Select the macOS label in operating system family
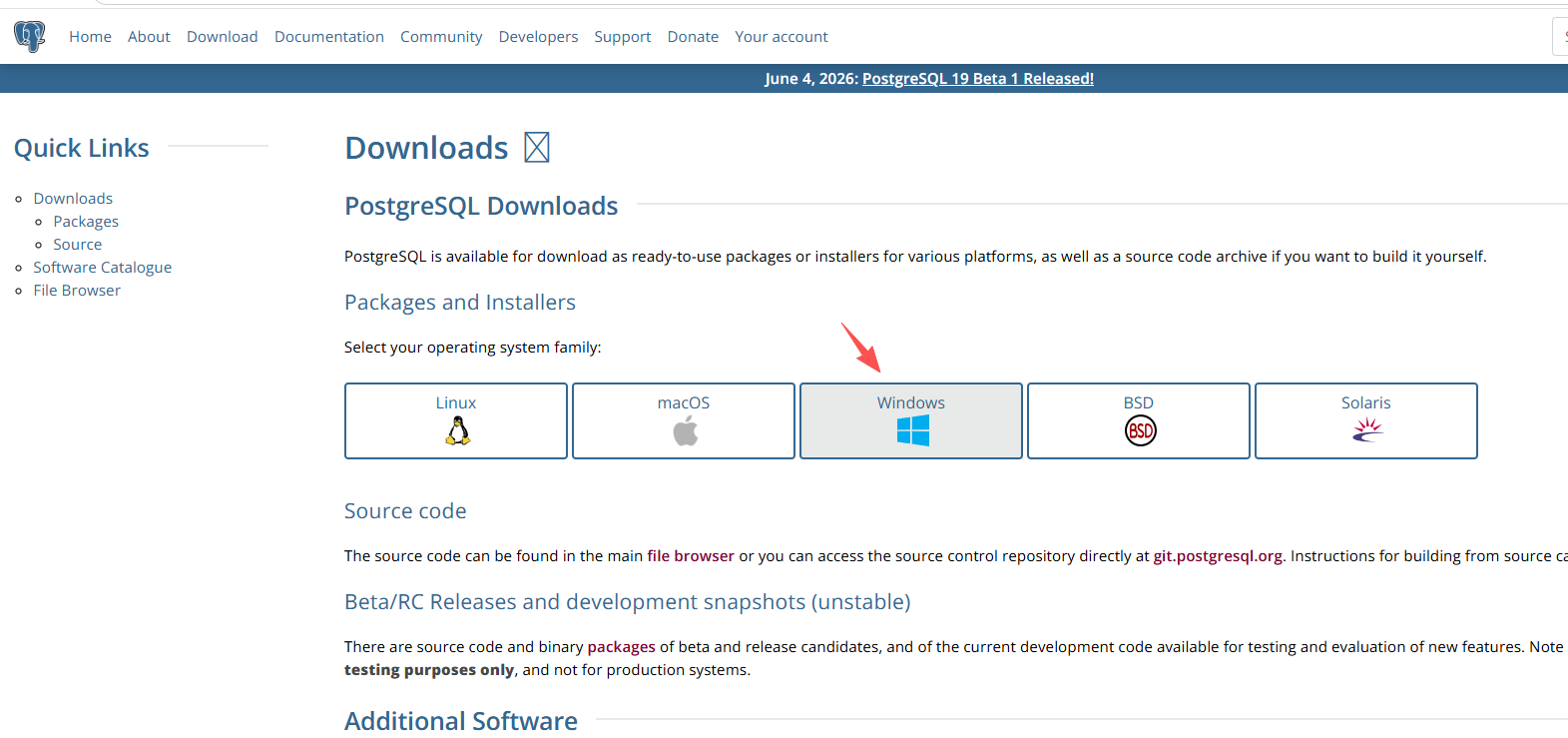The height and width of the screenshot is (738, 1568). pos(684,403)
